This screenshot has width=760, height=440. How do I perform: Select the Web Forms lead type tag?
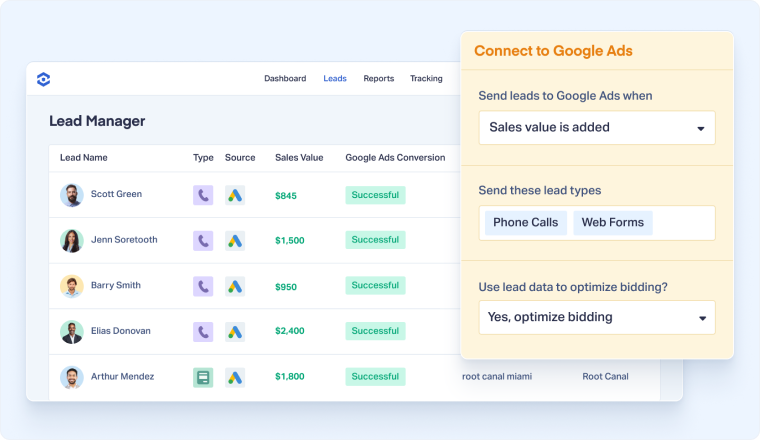pyautogui.click(x=613, y=223)
